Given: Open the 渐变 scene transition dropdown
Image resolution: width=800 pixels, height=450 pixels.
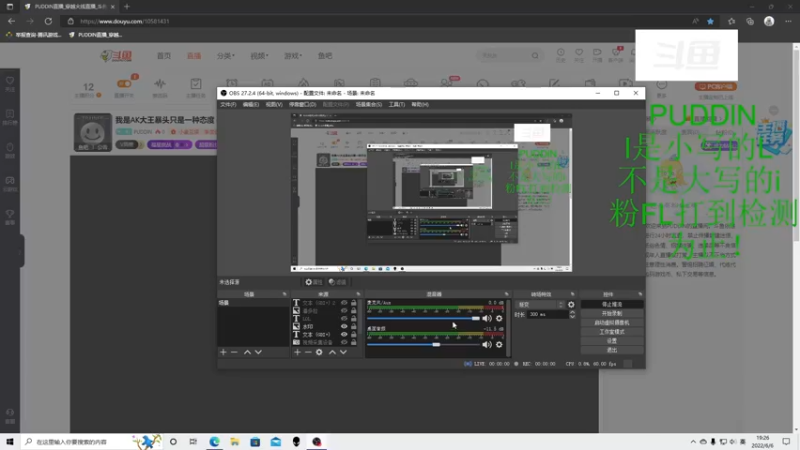Looking at the screenshot, I should [540, 305].
